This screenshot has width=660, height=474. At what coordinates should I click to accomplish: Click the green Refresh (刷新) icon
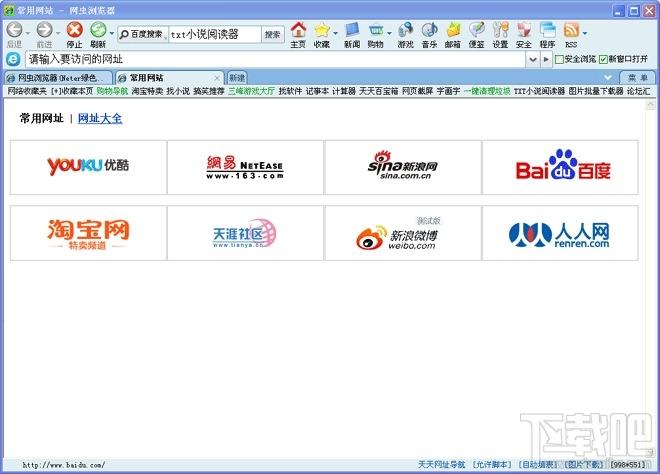tap(98, 30)
